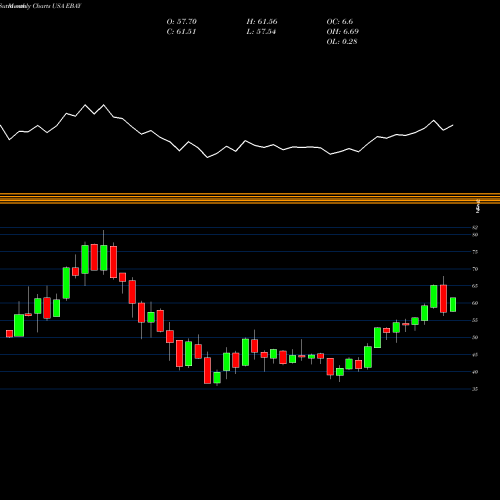The width and height of the screenshot is (500, 500).
Task: Click the last red candlestick near 65
Action: (443, 299)
